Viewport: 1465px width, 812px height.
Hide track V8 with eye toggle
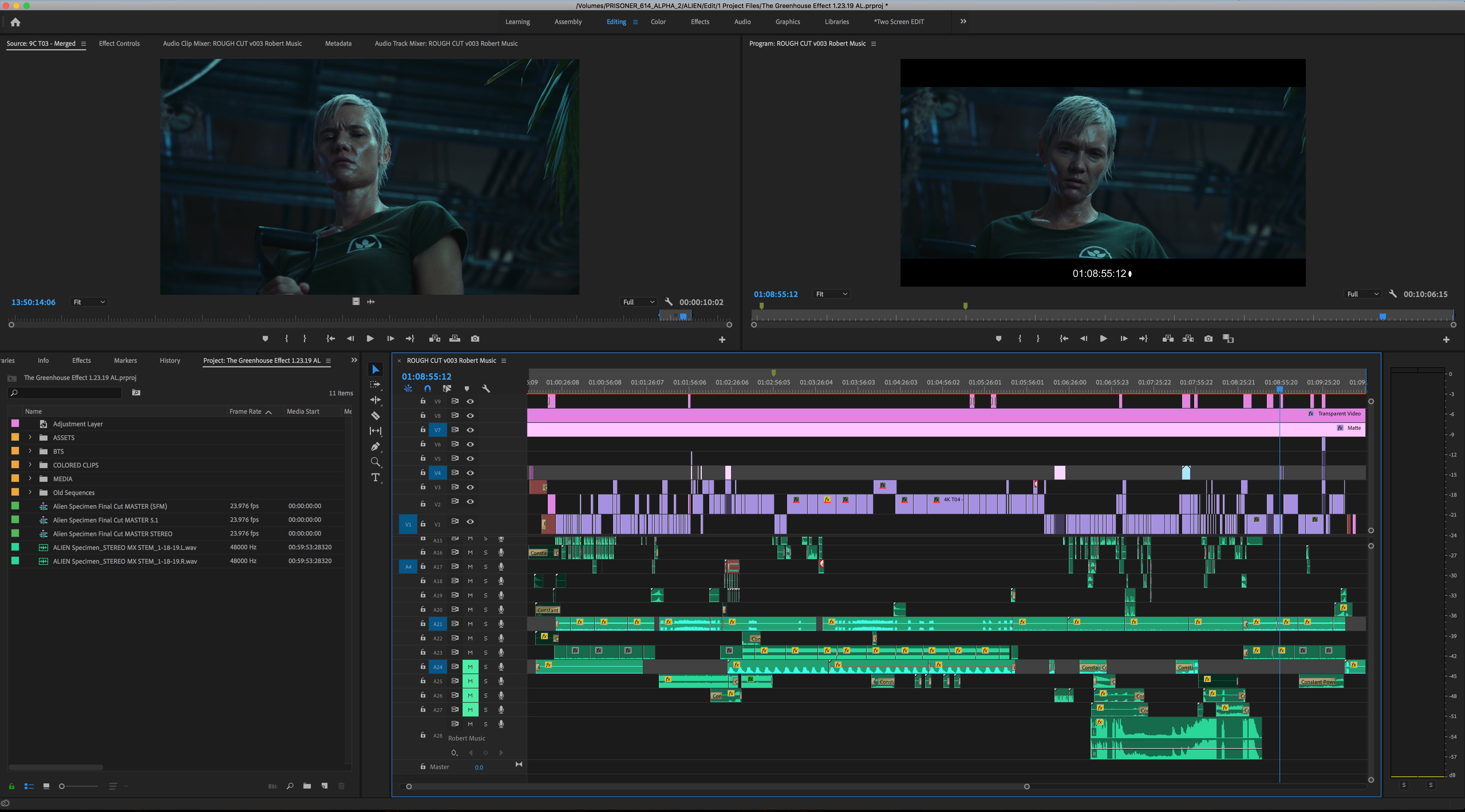click(x=470, y=416)
